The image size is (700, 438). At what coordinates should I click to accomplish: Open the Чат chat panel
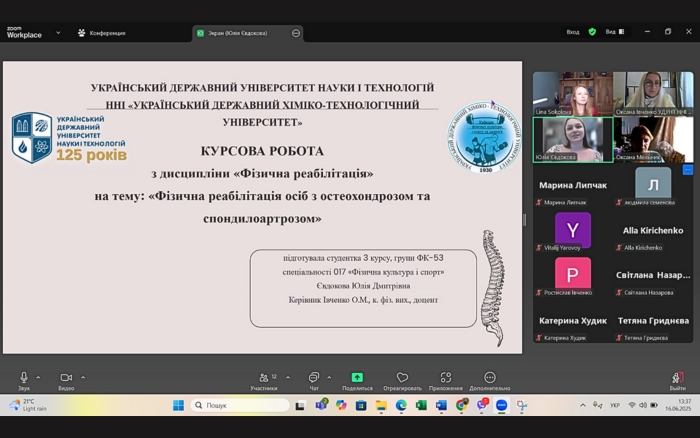click(314, 380)
